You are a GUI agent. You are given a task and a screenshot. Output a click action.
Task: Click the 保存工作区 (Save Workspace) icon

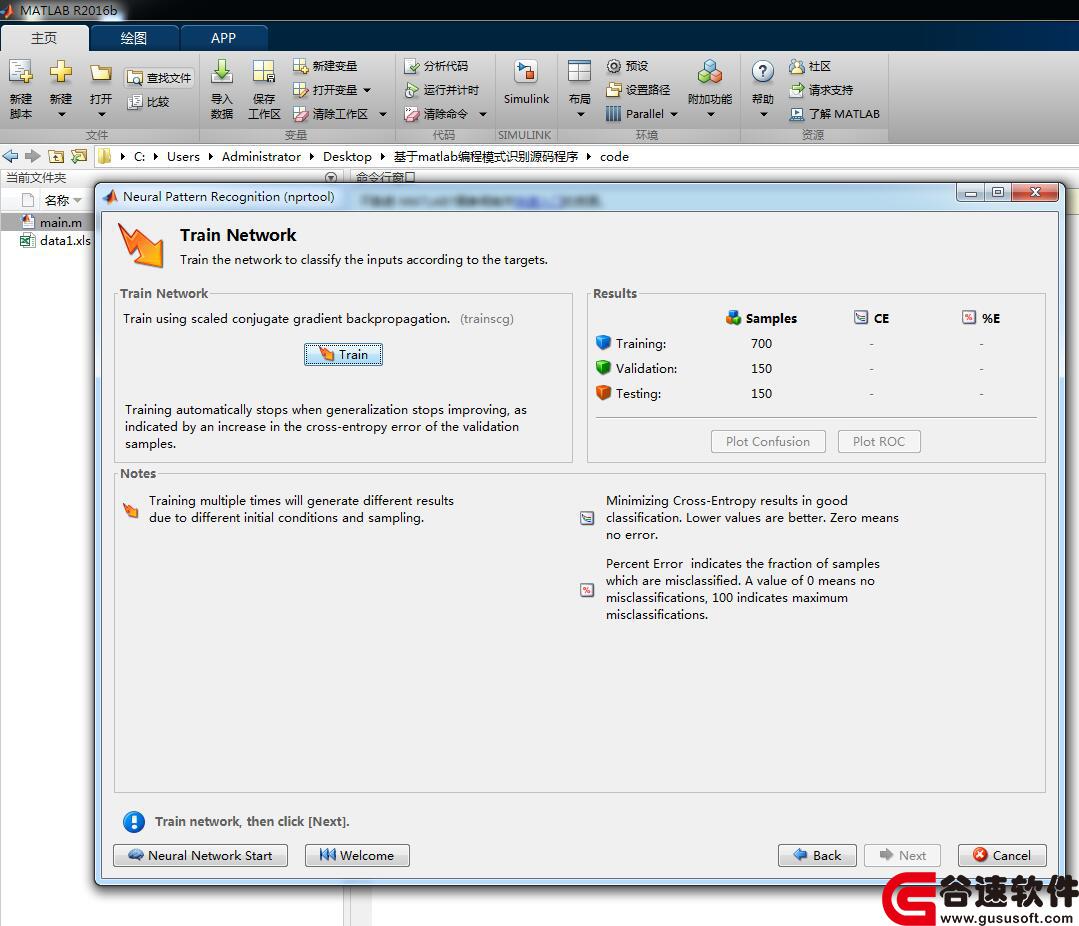pos(264,72)
